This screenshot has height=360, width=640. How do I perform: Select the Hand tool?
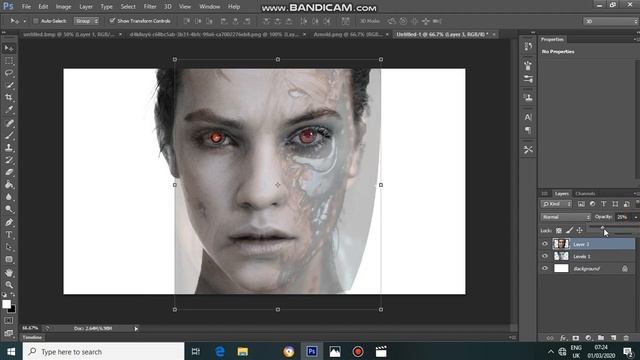tap(9, 272)
